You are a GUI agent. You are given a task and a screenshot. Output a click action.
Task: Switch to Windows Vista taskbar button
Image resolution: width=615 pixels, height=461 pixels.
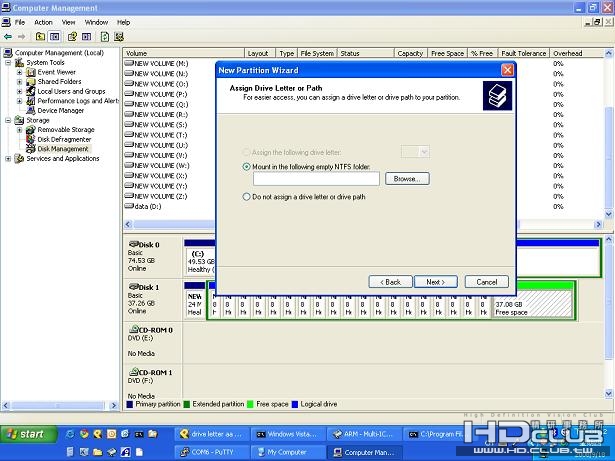click(x=288, y=434)
